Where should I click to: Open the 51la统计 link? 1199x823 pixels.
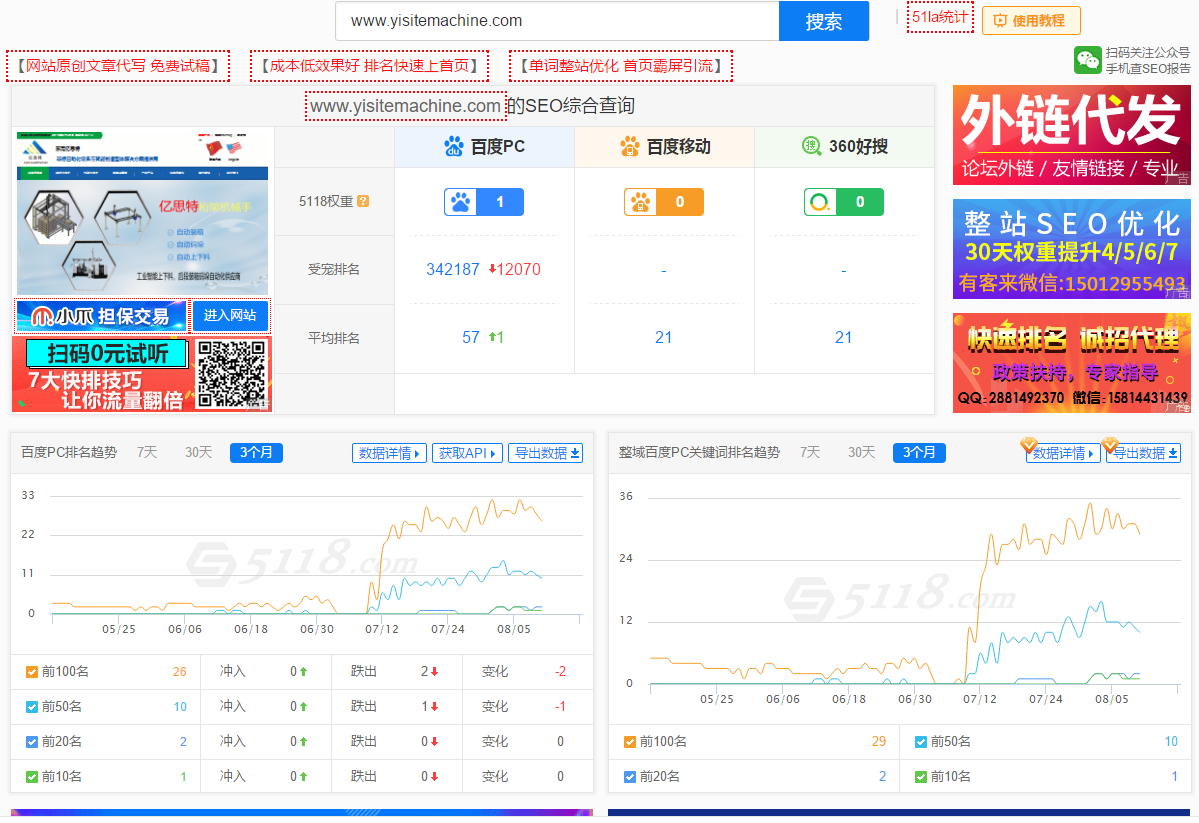940,17
